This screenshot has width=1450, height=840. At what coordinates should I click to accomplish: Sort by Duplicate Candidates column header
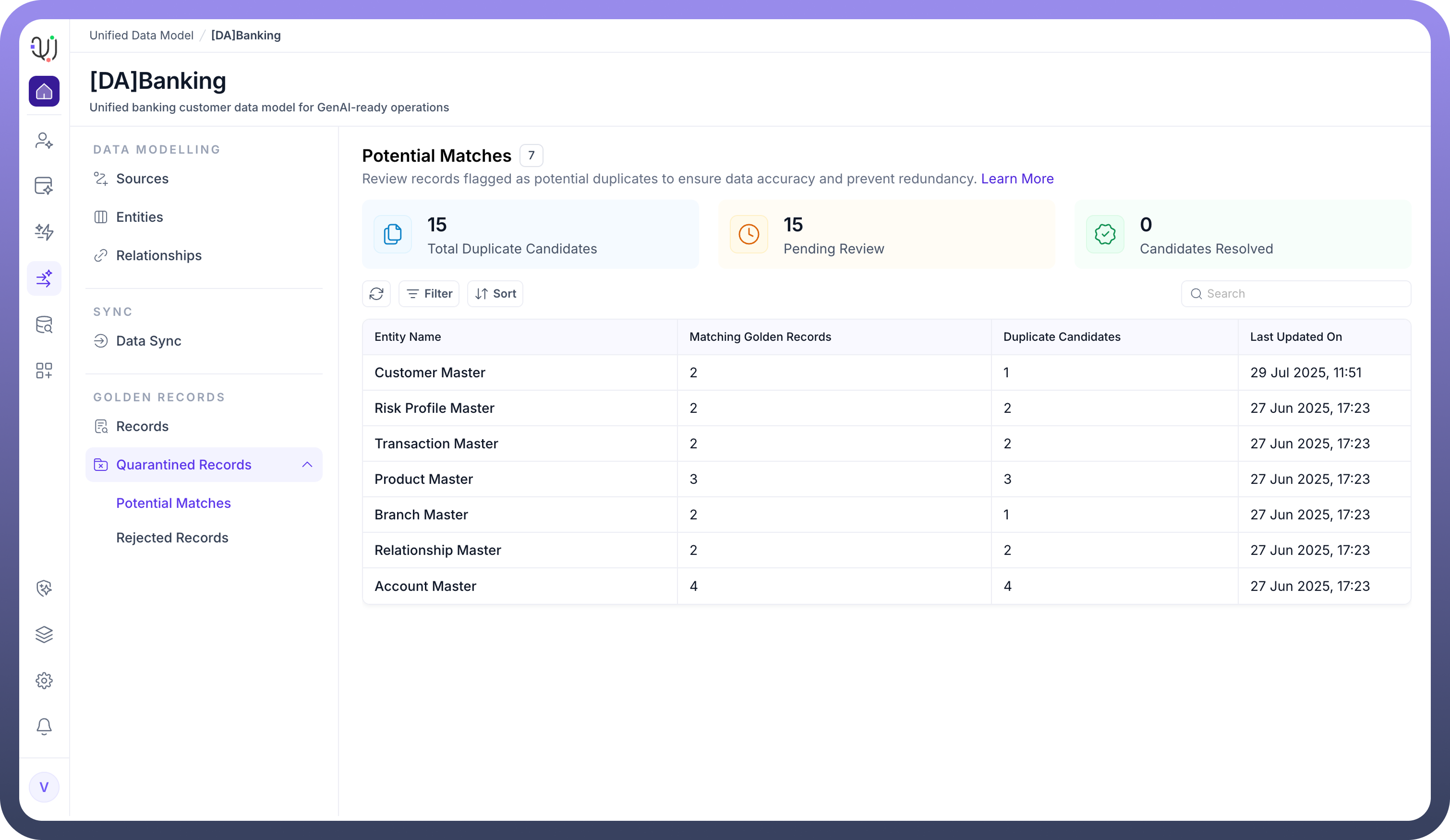pos(1062,337)
